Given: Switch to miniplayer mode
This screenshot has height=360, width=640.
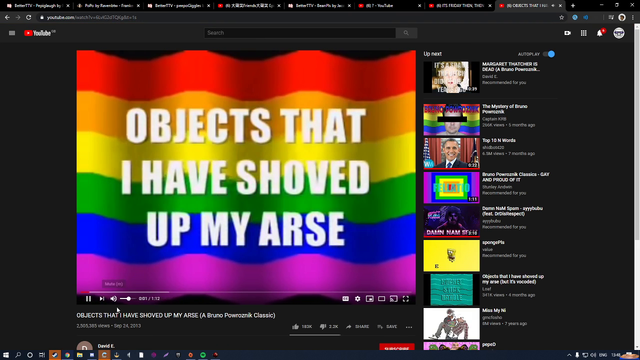Looking at the screenshot, I should tap(369, 299).
